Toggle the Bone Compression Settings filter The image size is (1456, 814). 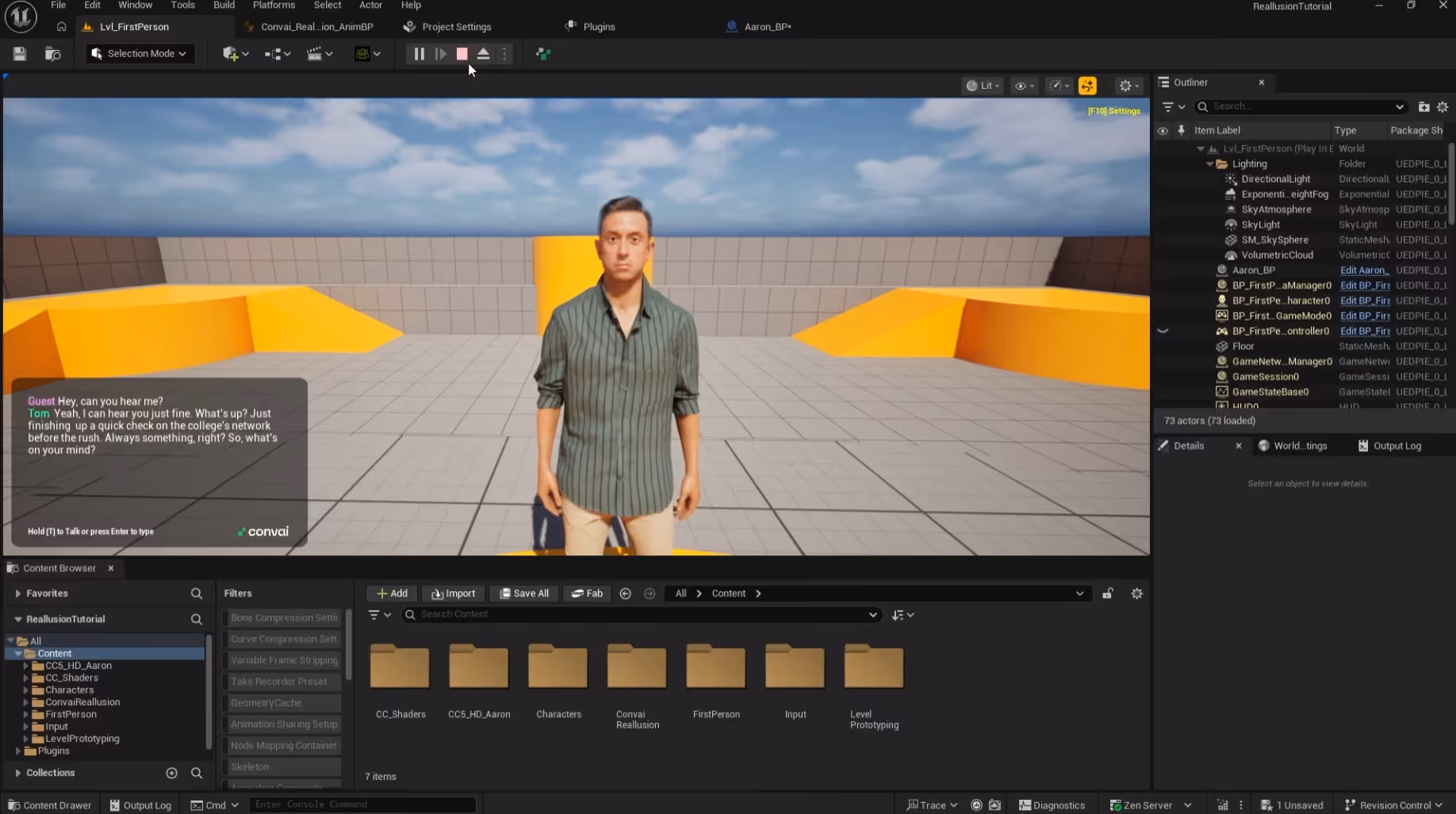point(283,617)
